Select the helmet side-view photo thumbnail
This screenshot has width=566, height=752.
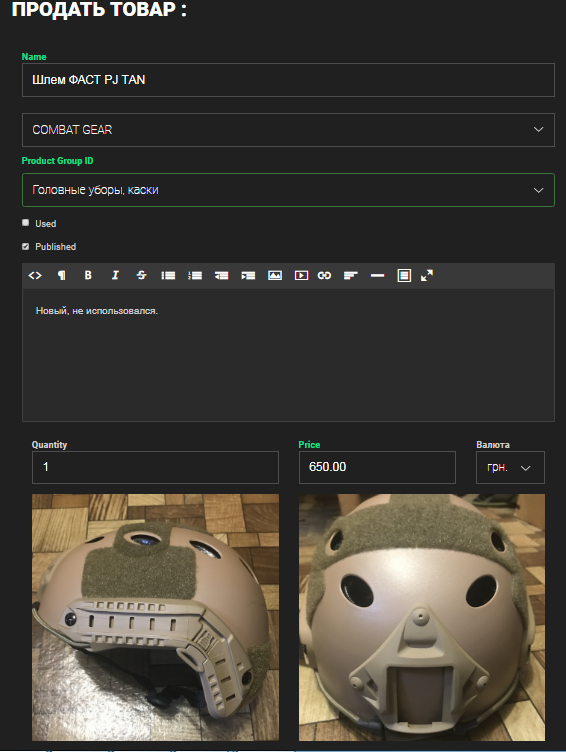[155, 617]
